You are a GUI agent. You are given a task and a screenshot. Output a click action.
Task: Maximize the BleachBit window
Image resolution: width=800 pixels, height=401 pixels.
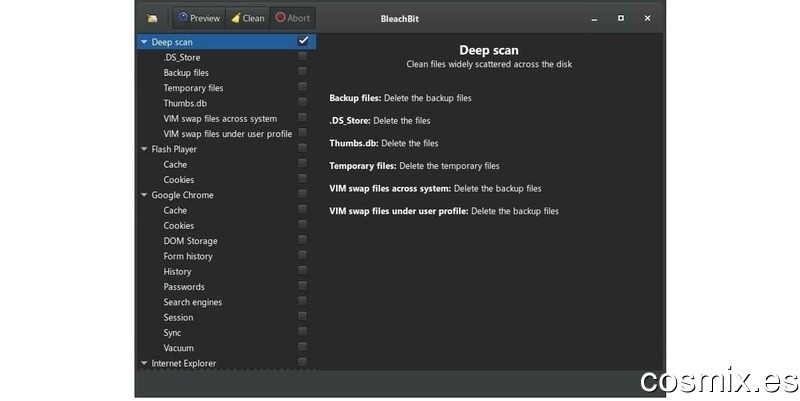(621, 18)
